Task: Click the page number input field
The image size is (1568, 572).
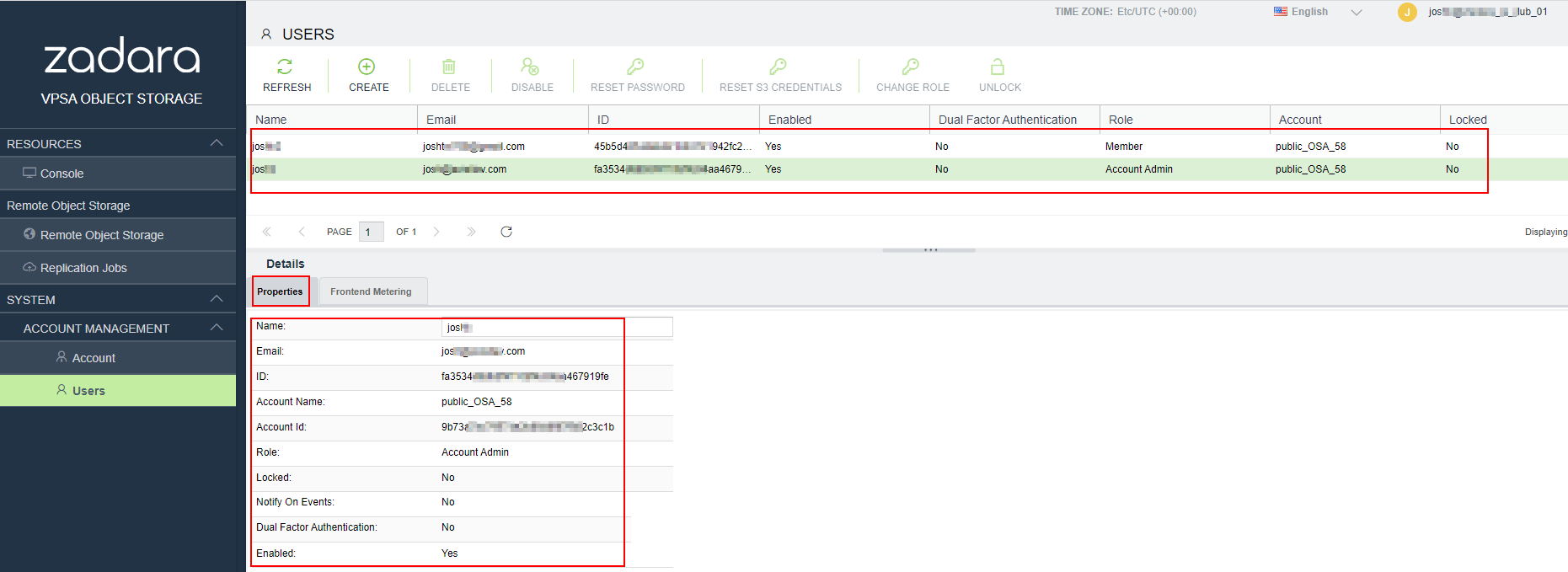Action: coord(372,232)
